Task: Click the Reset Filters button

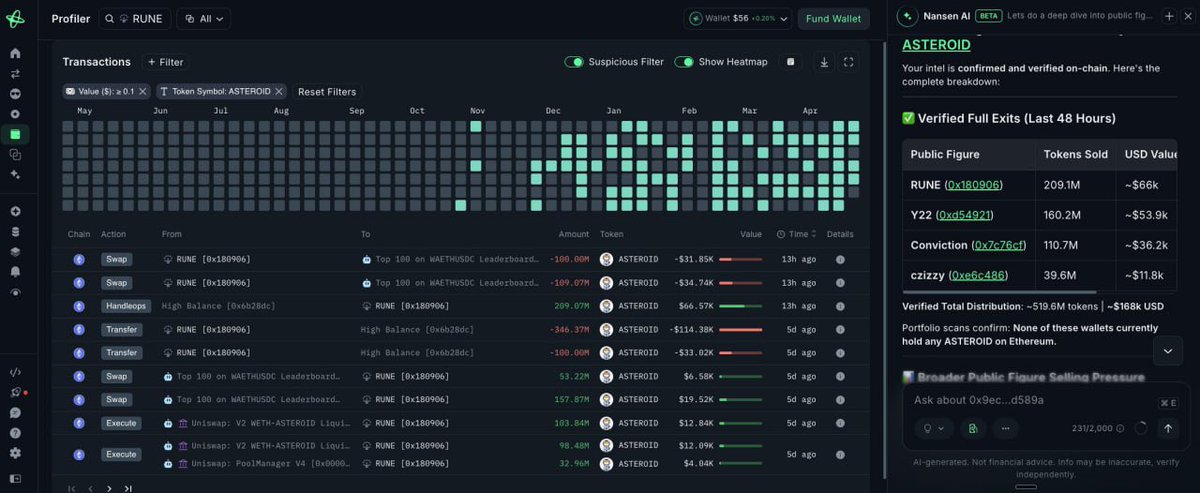Action: click(x=326, y=91)
